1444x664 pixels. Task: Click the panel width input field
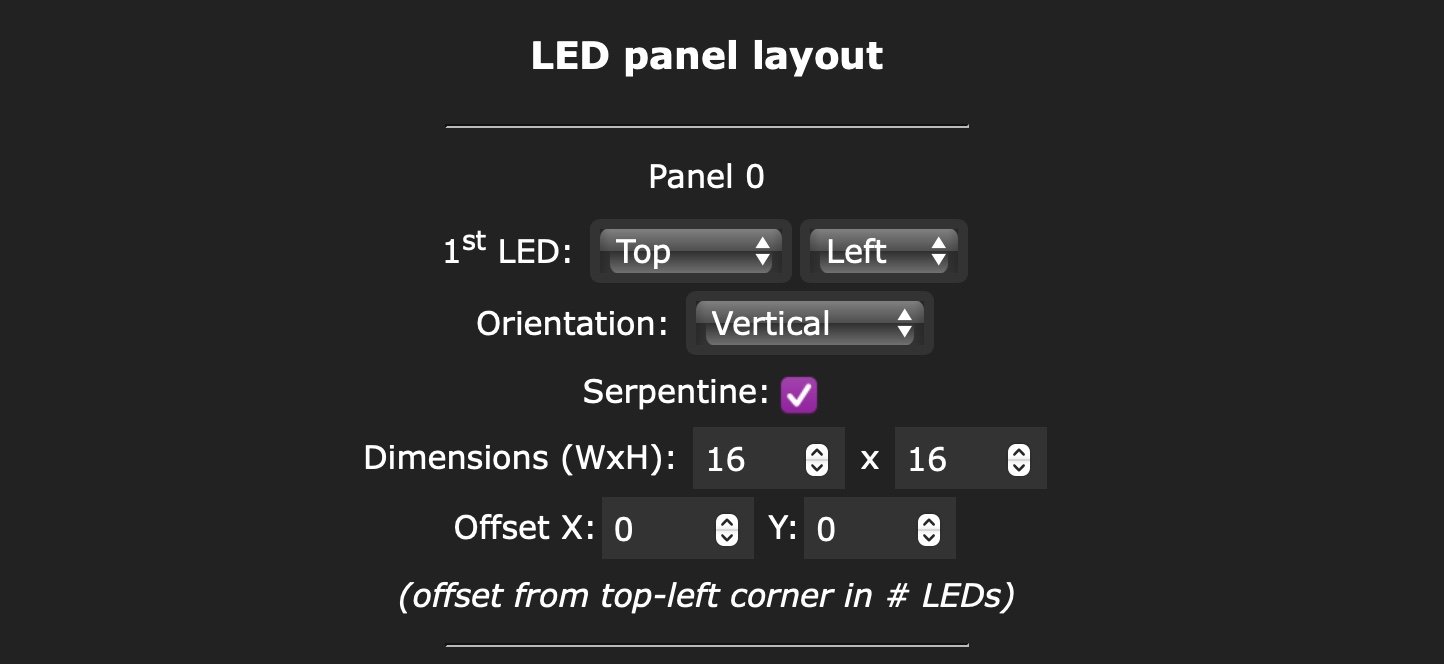(750, 458)
